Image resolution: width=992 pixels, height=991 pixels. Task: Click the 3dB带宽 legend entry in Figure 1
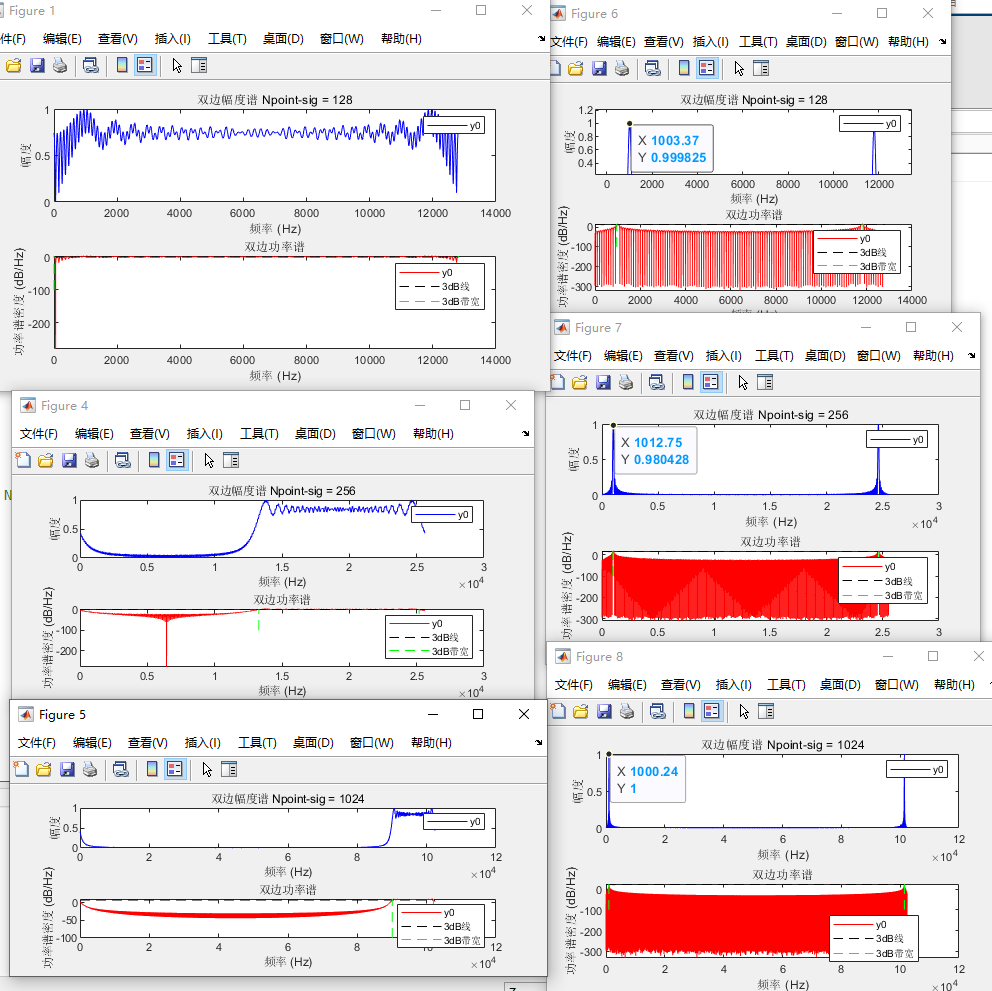[x=439, y=302]
